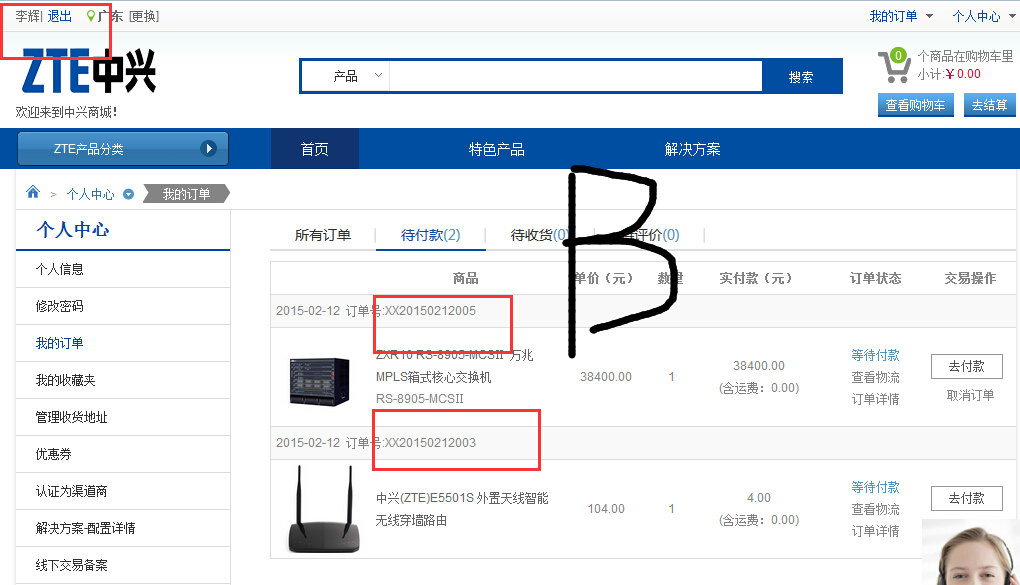The height and width of the screenshot is (585, 1020).
Task: Open 优惠券 in the sidebar
Action: [x=123, y=454]
